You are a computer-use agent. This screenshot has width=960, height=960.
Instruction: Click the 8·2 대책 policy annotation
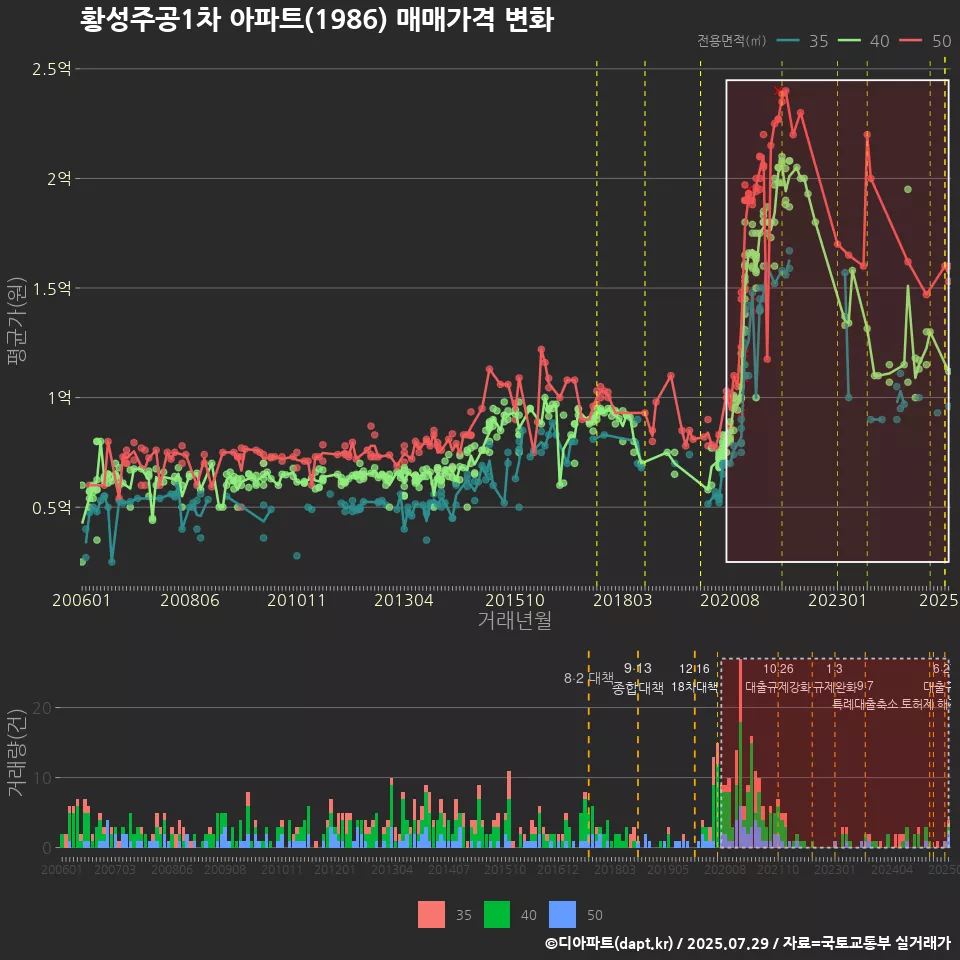pos(588,678)
